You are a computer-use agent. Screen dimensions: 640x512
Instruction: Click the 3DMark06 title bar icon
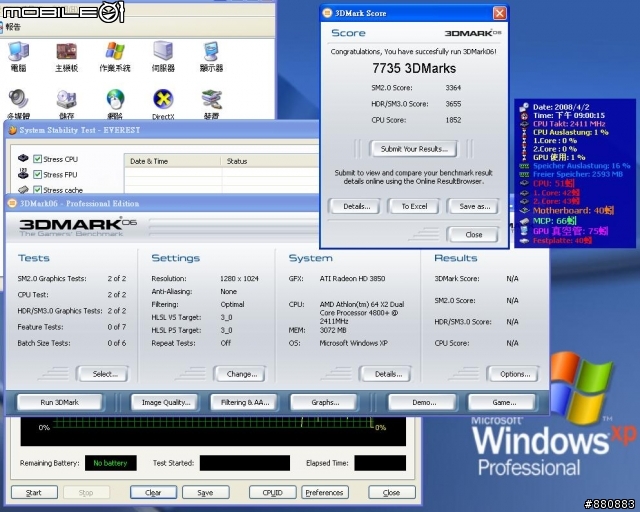[x=12, y=203]
